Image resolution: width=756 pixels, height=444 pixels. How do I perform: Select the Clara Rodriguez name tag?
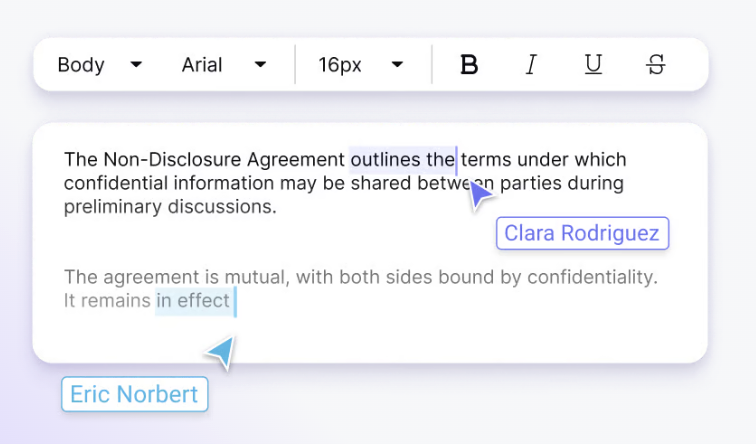click(581, 234)
